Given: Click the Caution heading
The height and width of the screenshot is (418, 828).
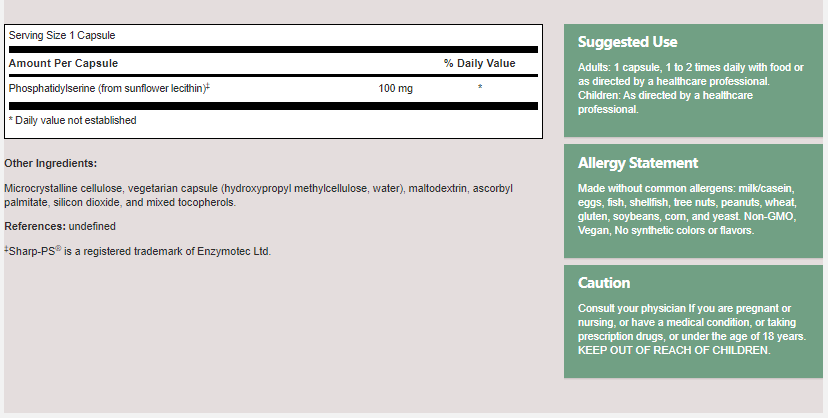Looking at the screenshot, I should coord(604,283).
